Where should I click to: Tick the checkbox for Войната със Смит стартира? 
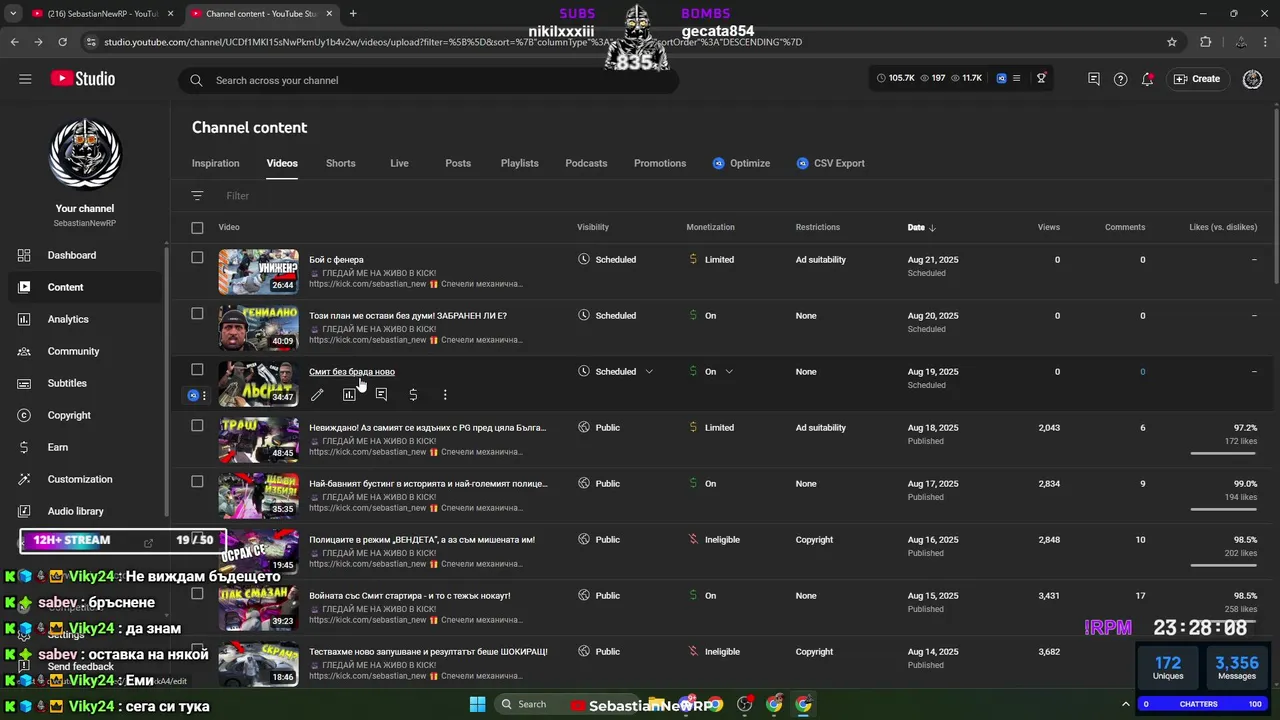tap(197, 594)
